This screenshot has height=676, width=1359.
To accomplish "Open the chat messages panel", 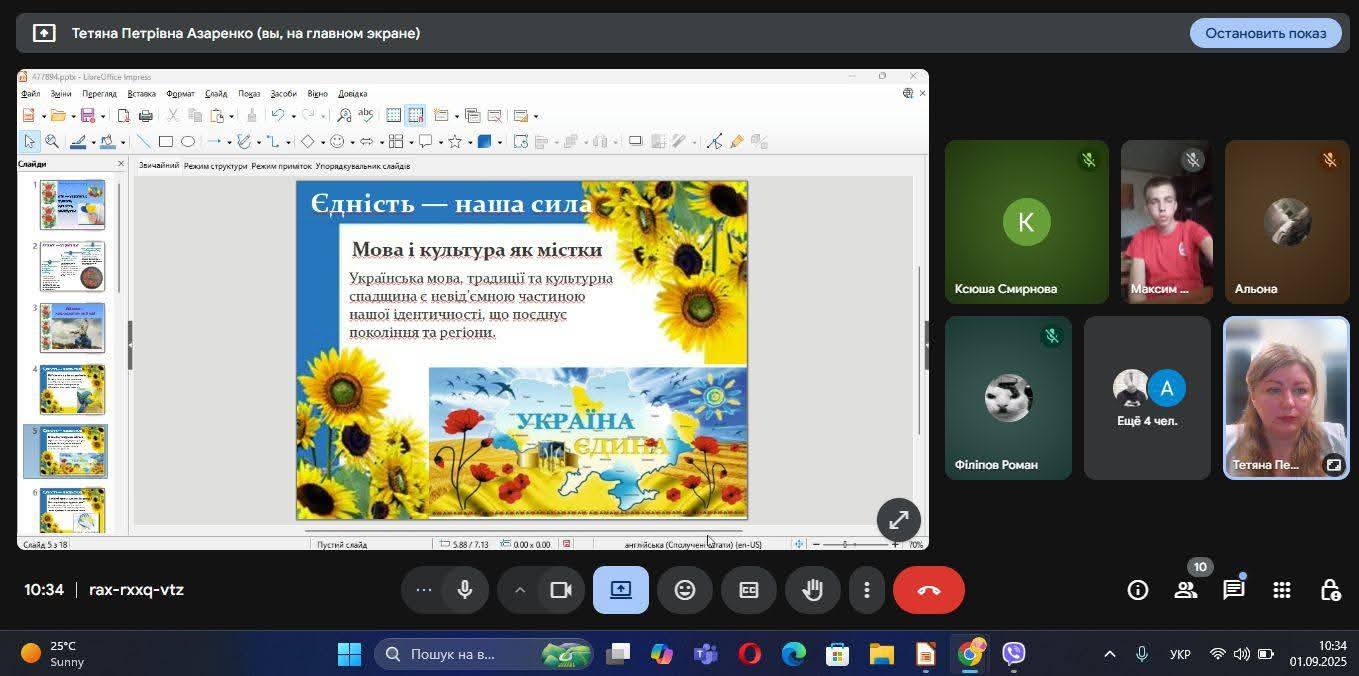I will [1234, 590].
